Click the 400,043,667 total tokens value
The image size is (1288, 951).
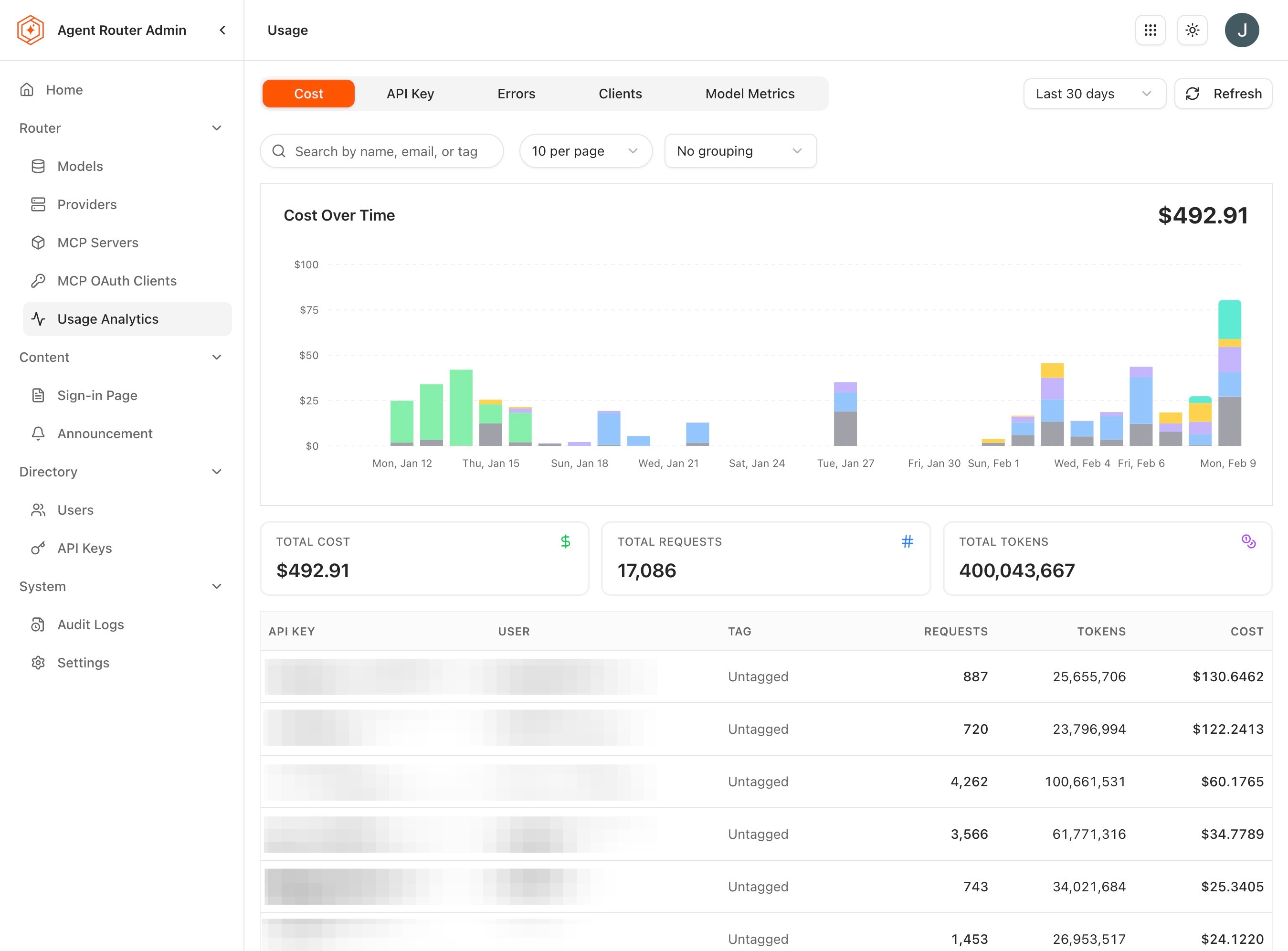pyautogui.click(x=1017, y=571)
